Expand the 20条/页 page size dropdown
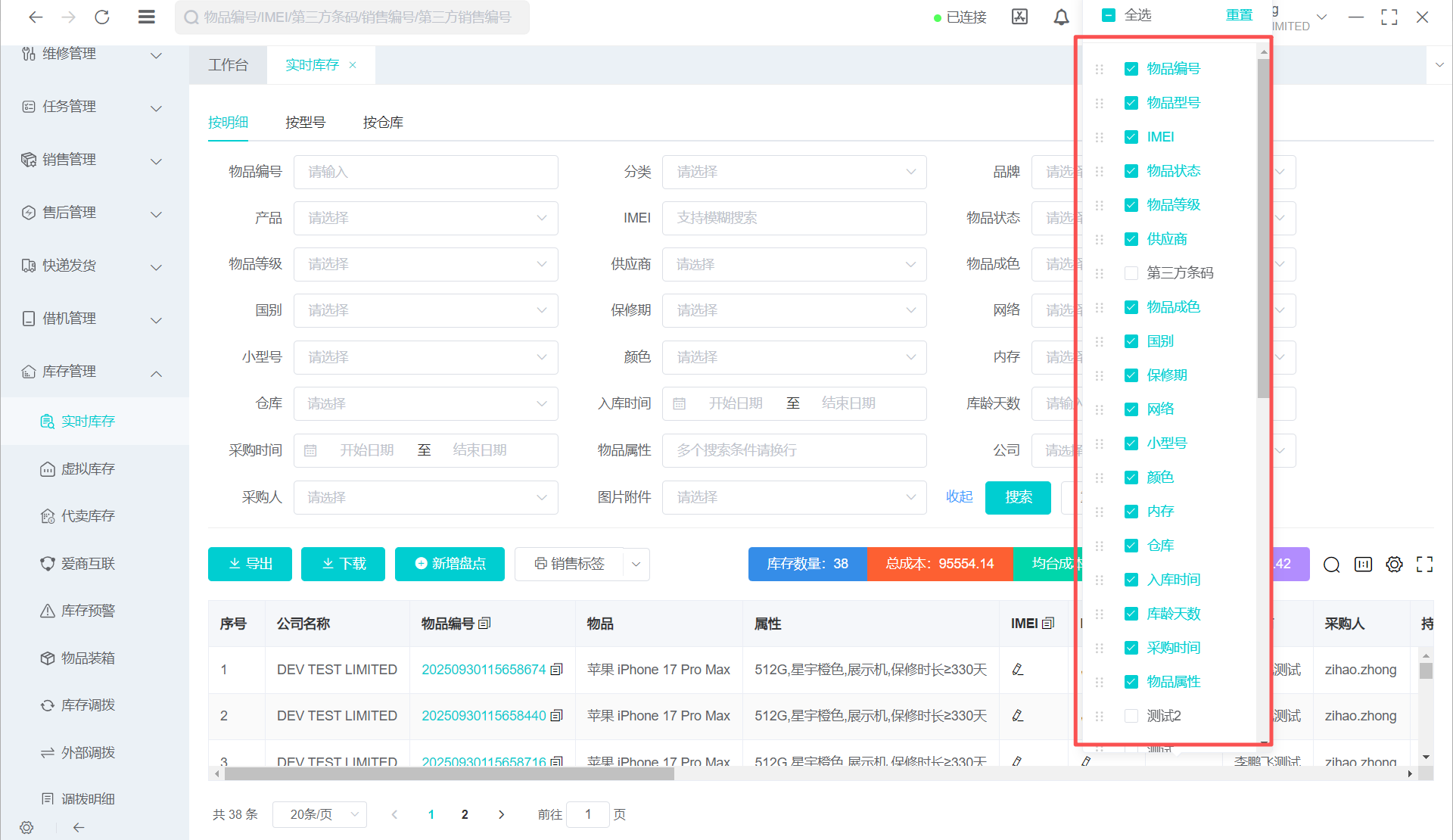 319,814
